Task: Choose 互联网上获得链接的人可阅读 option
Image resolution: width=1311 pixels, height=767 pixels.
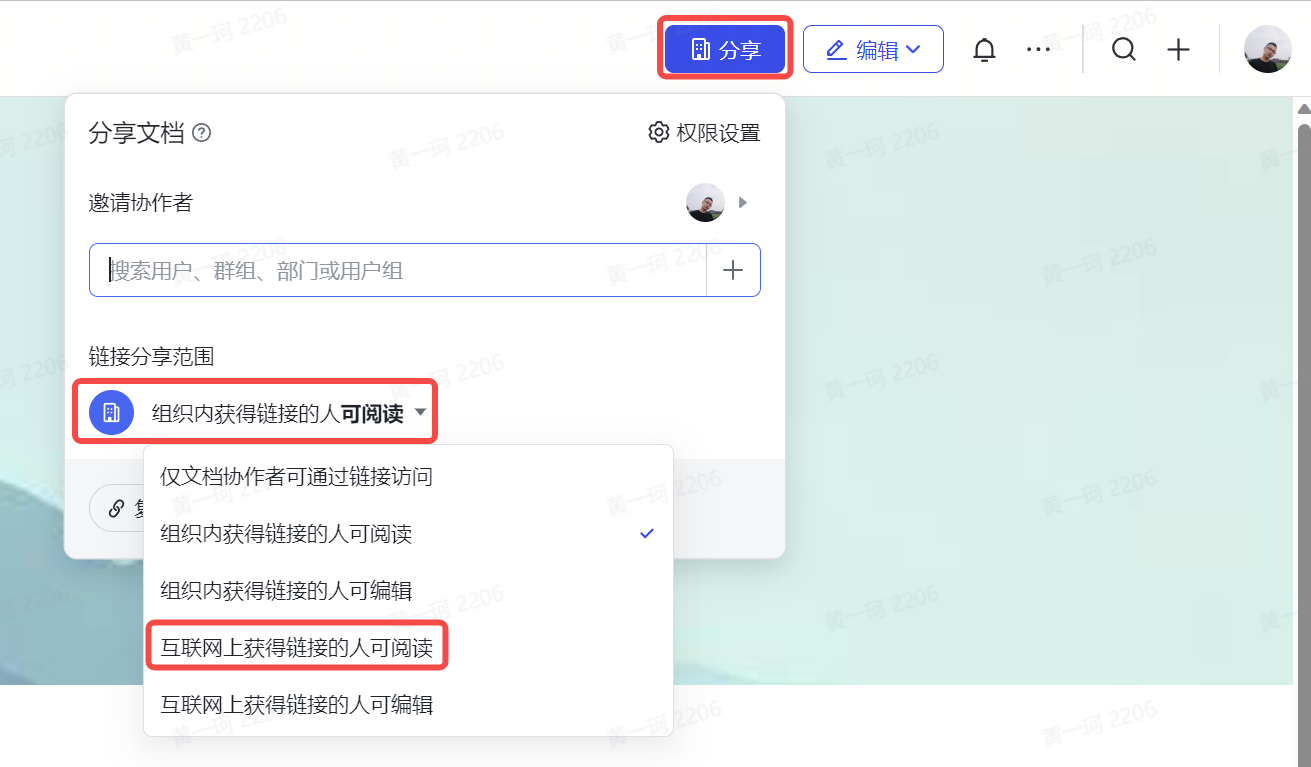Action: pos(297,648)
